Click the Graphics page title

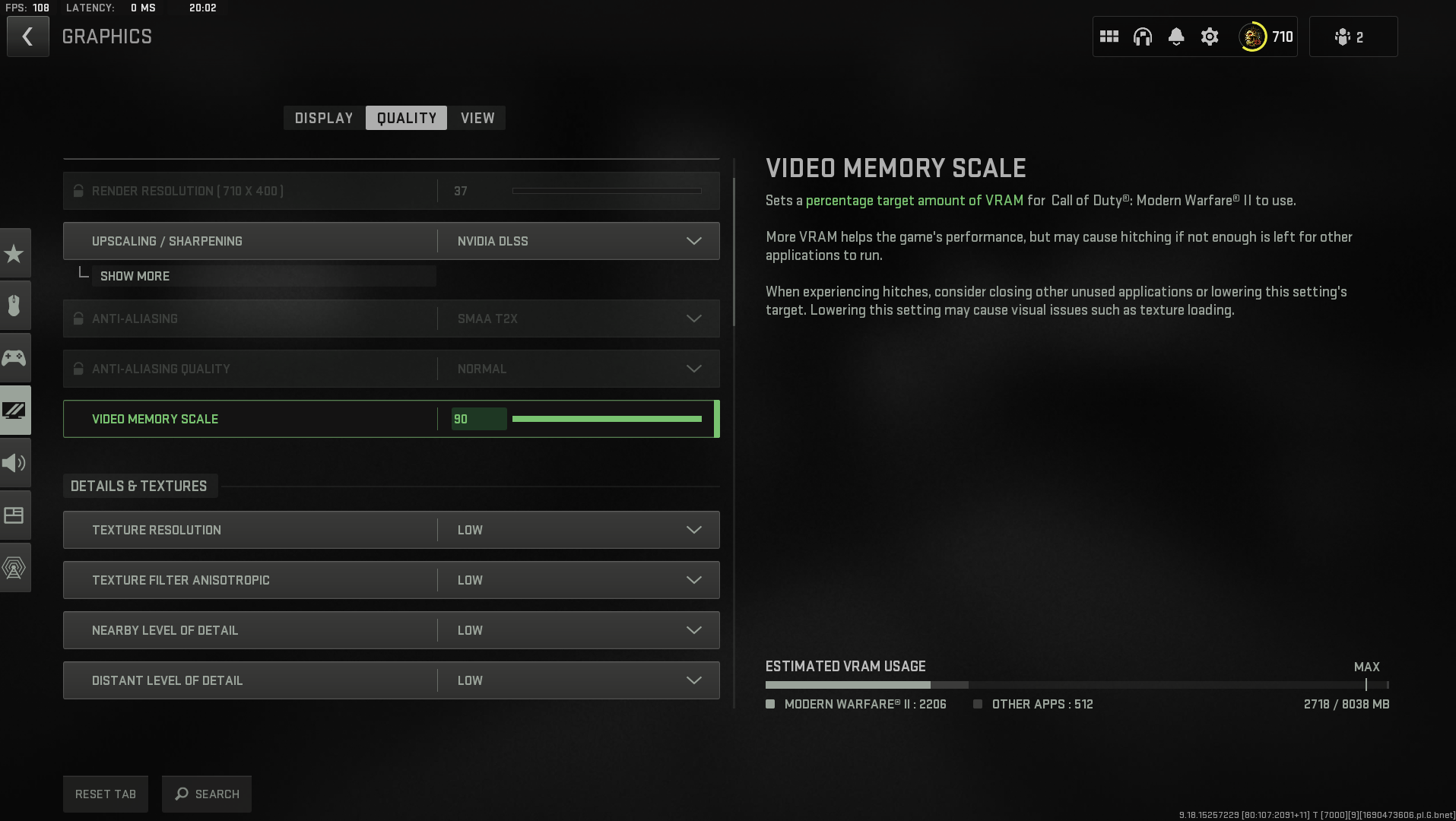107,36
